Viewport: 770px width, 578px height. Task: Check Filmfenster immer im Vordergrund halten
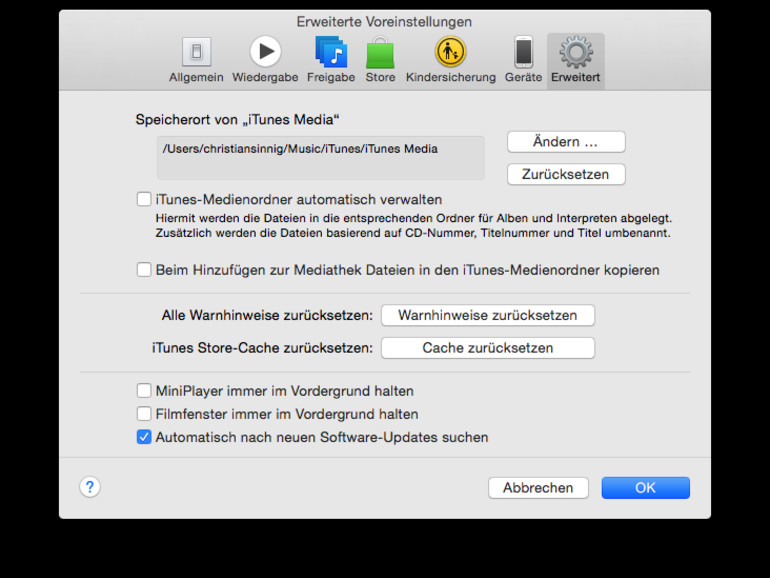pos(144,414)
